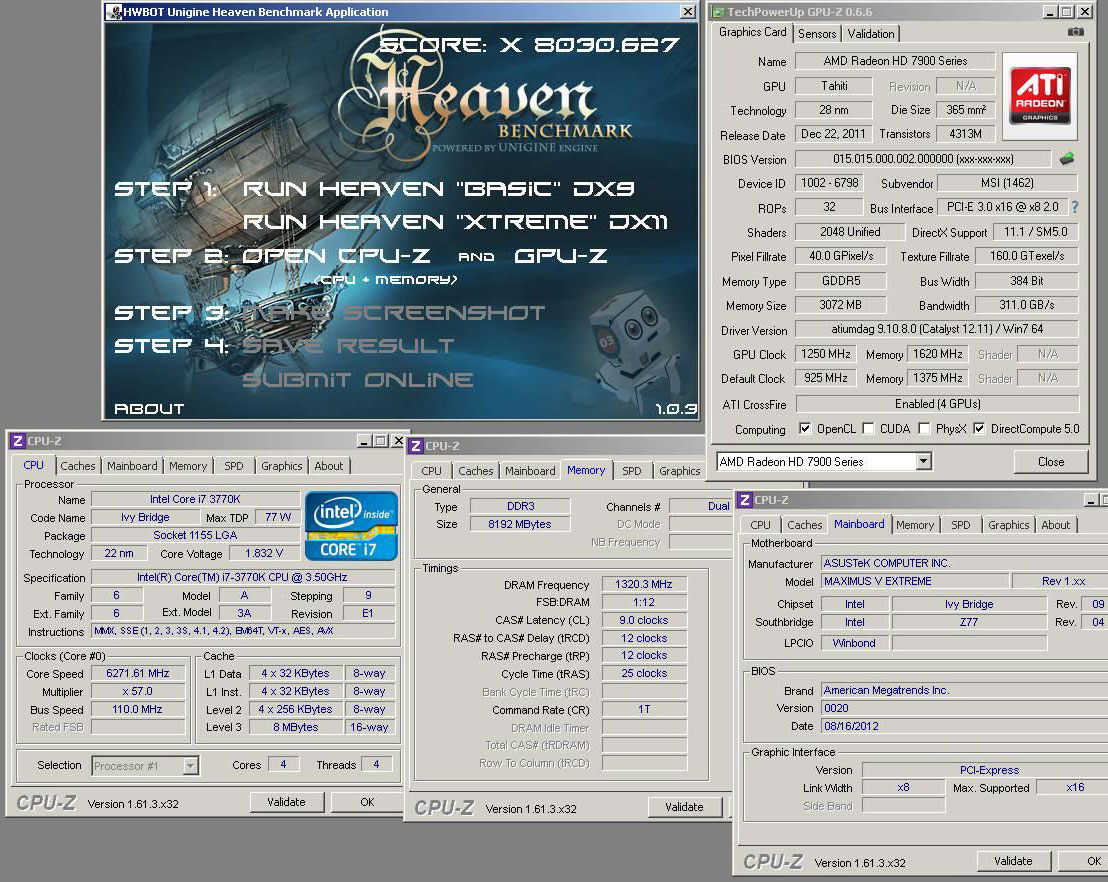Image resolution: width=1108 pixels, height=882 pixels.
Task: Click the GPU Clock value "1250 MHz"
Action: tap(825, 353)
